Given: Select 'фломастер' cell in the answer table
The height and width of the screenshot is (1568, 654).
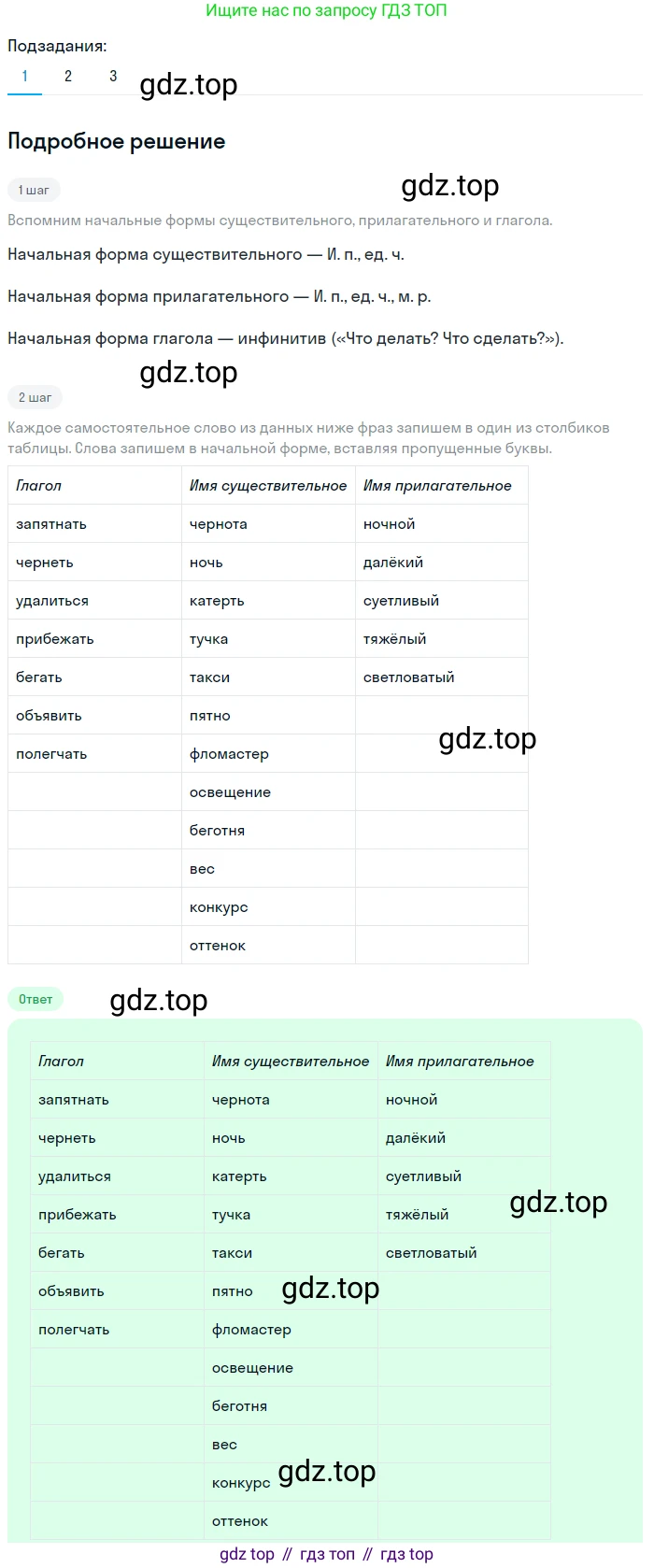Looking at the screenshot, I should 251,1330.
